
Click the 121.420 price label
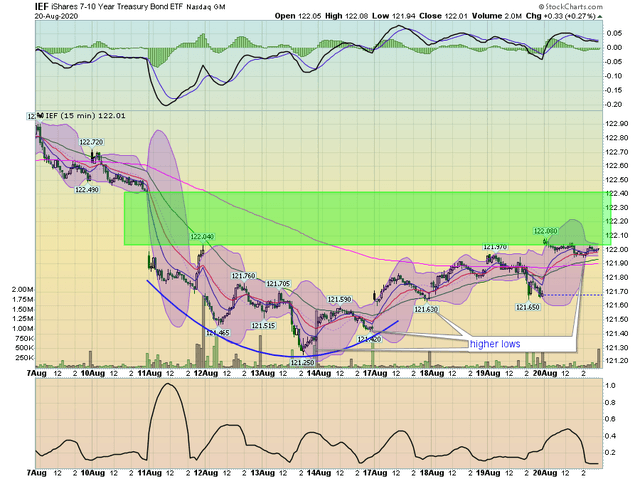(369, 339)
